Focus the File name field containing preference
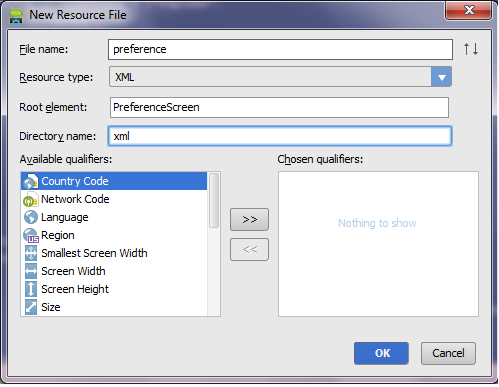499x387 pixels. tap(280, 49)
